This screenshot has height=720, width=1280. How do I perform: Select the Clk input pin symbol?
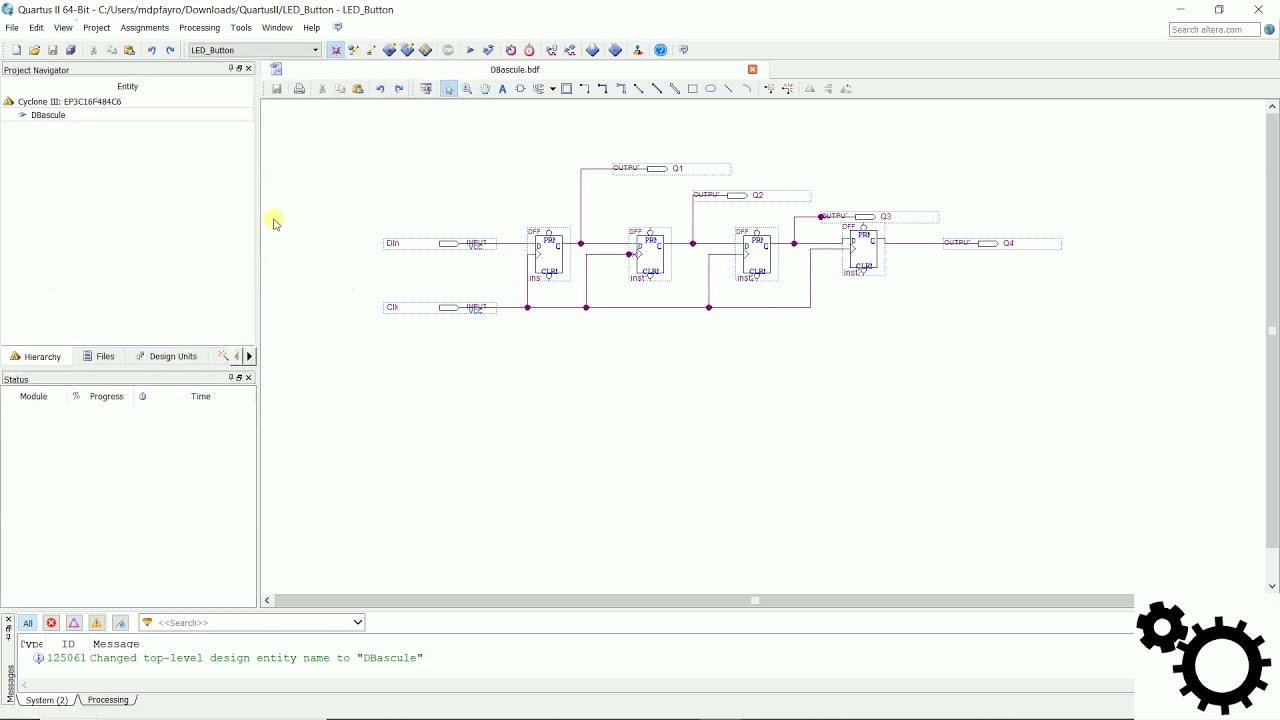pos(440,308)
